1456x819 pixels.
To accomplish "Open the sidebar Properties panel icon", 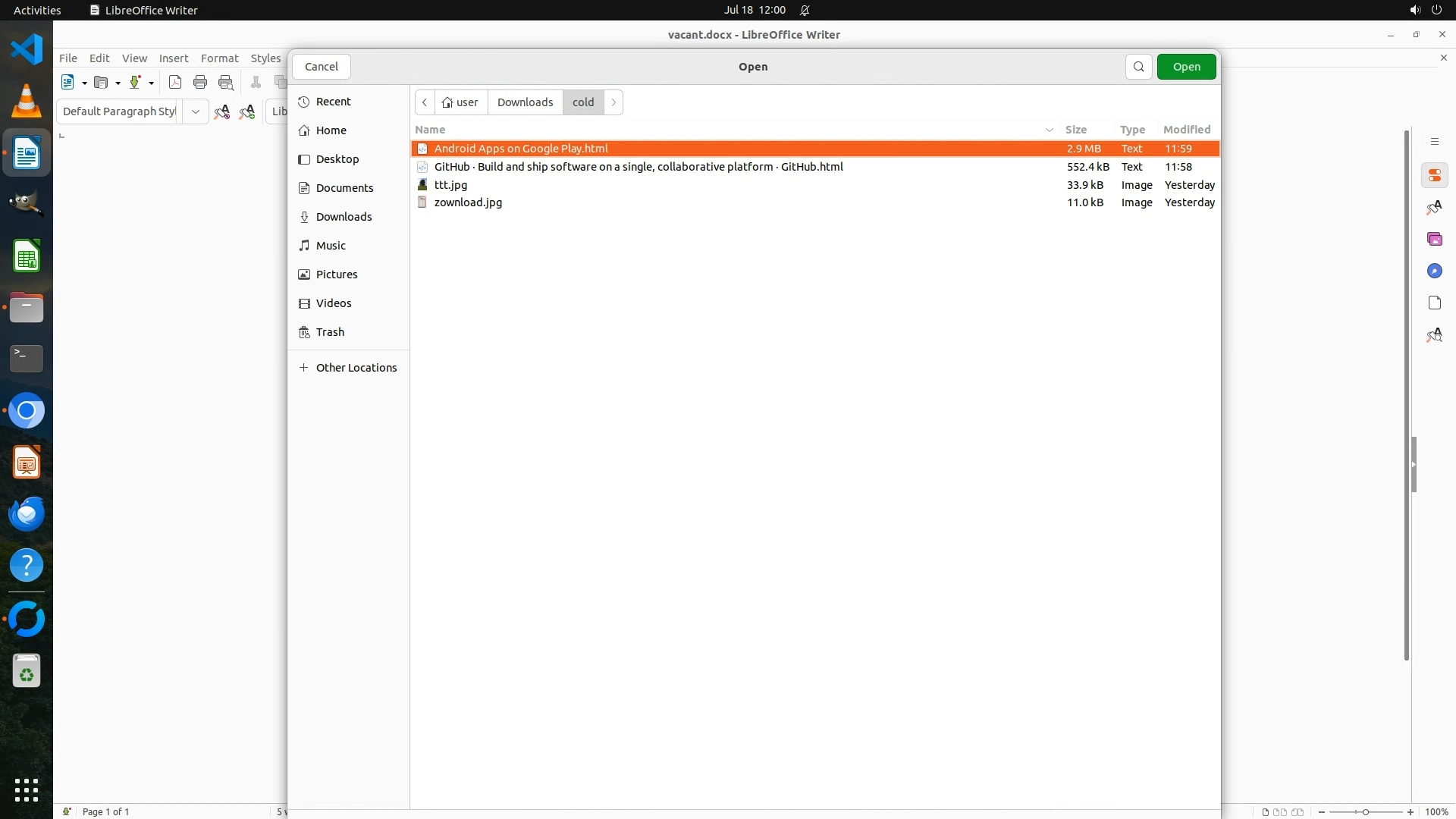I will [x=1434, y=176].
